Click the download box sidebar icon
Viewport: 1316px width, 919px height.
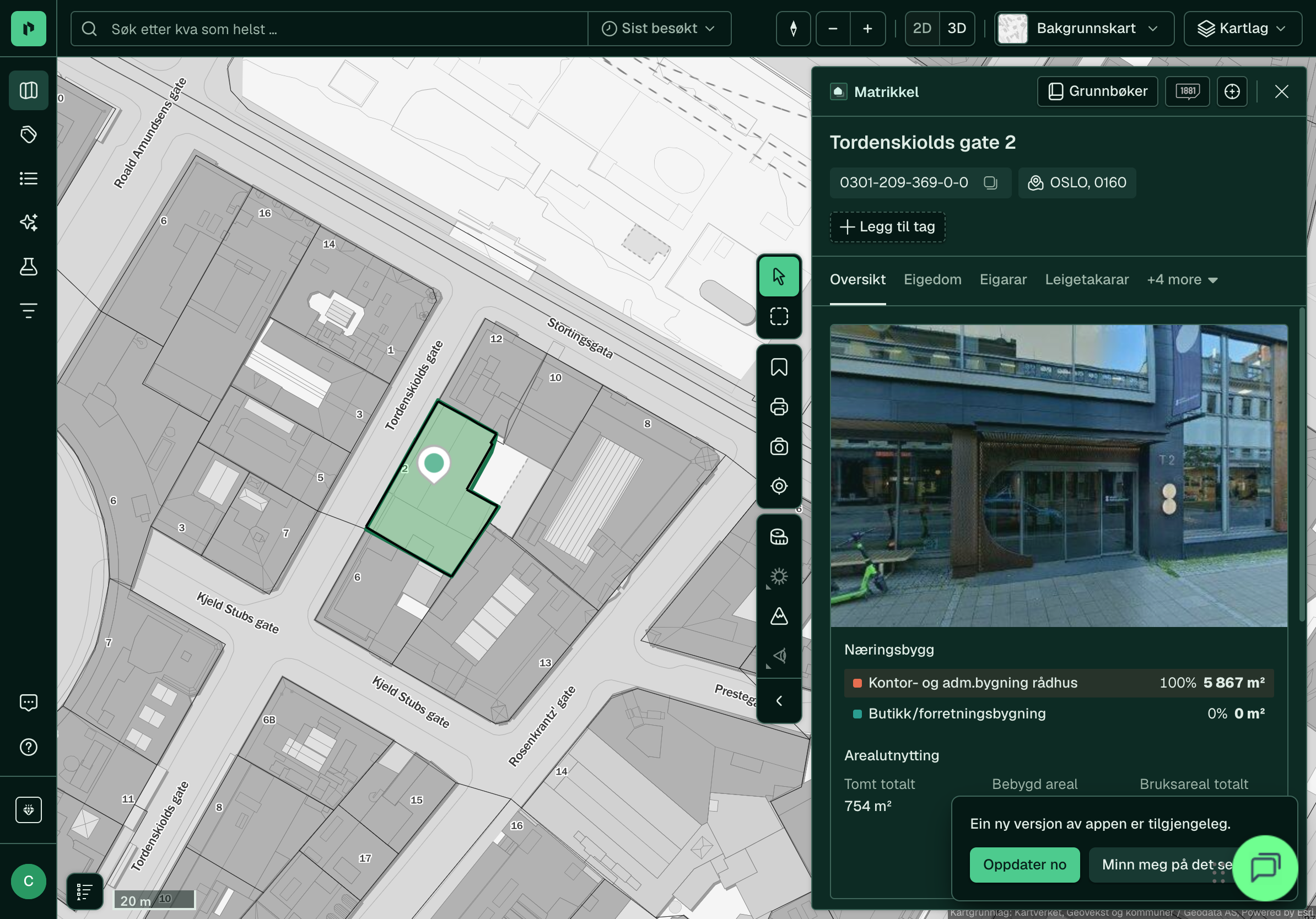point(28,809)
